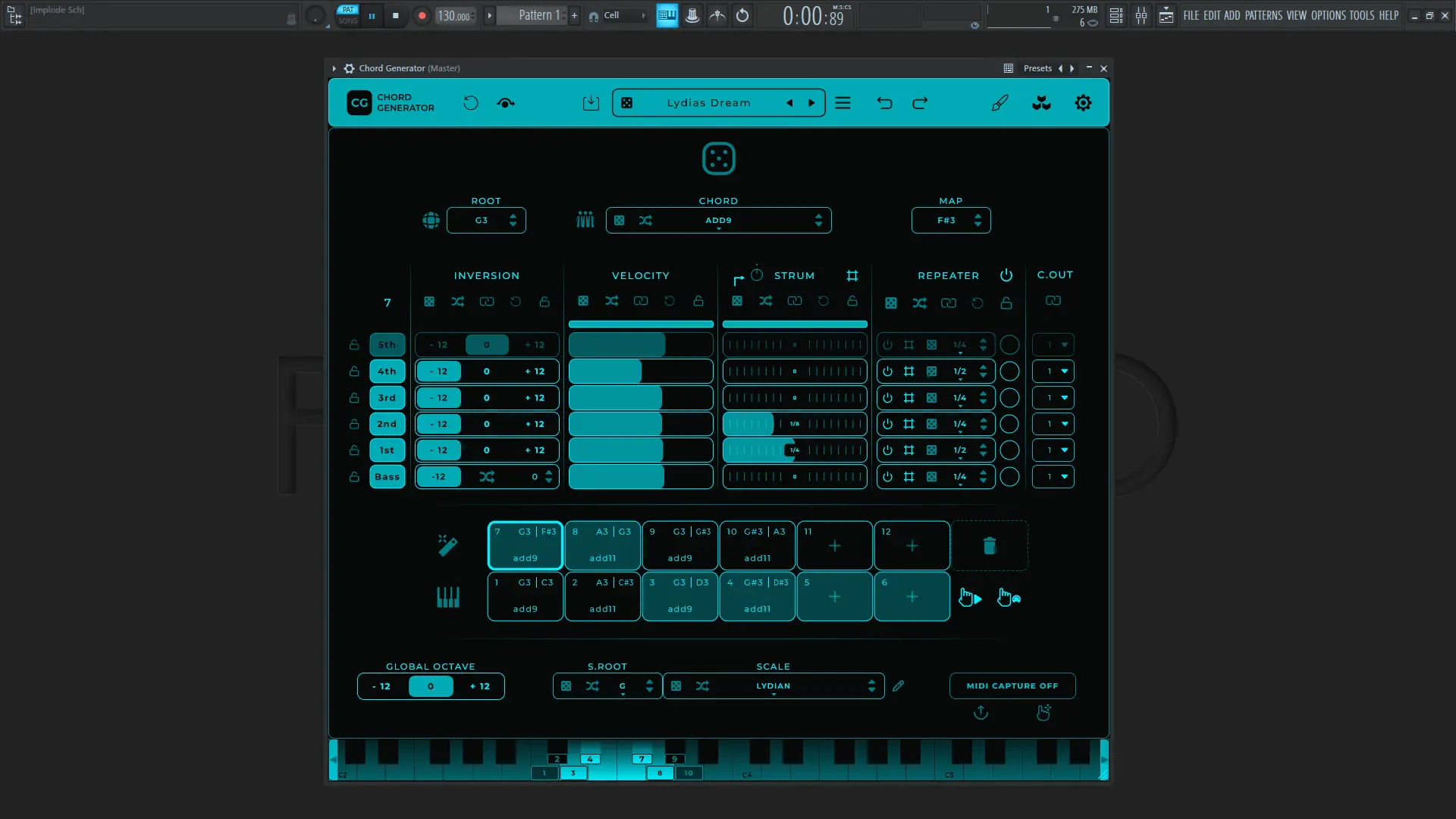Click the piano keys icon beside chord pads
This screenshot has width=1456, height=819.
(x=447, y=598)
